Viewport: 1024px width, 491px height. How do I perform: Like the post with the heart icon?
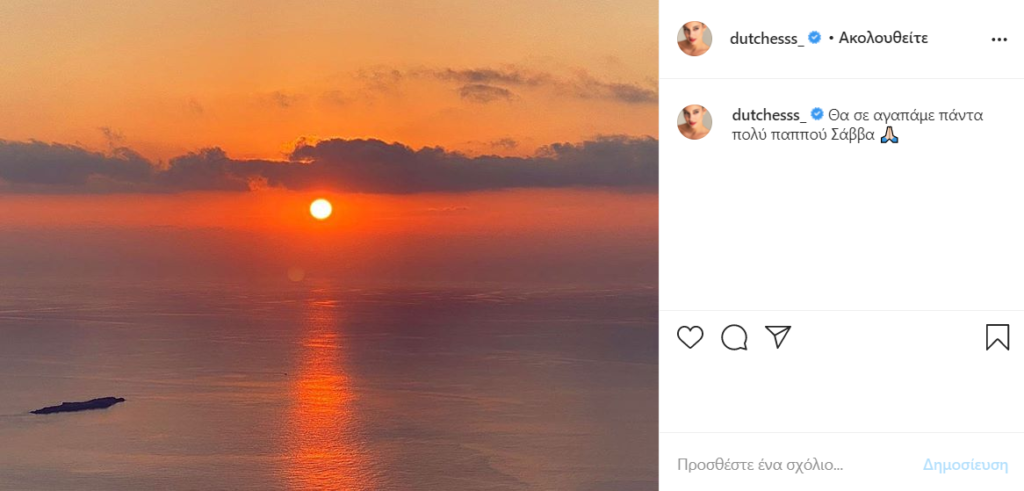[x=690, y=337]
